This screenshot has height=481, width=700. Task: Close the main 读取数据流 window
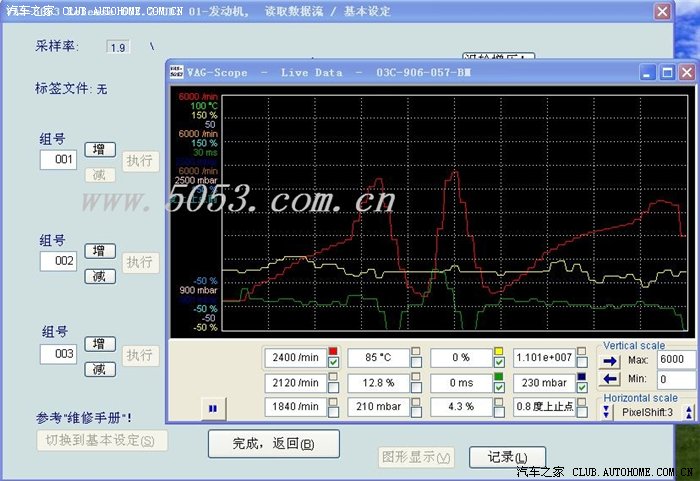(662, 11)
